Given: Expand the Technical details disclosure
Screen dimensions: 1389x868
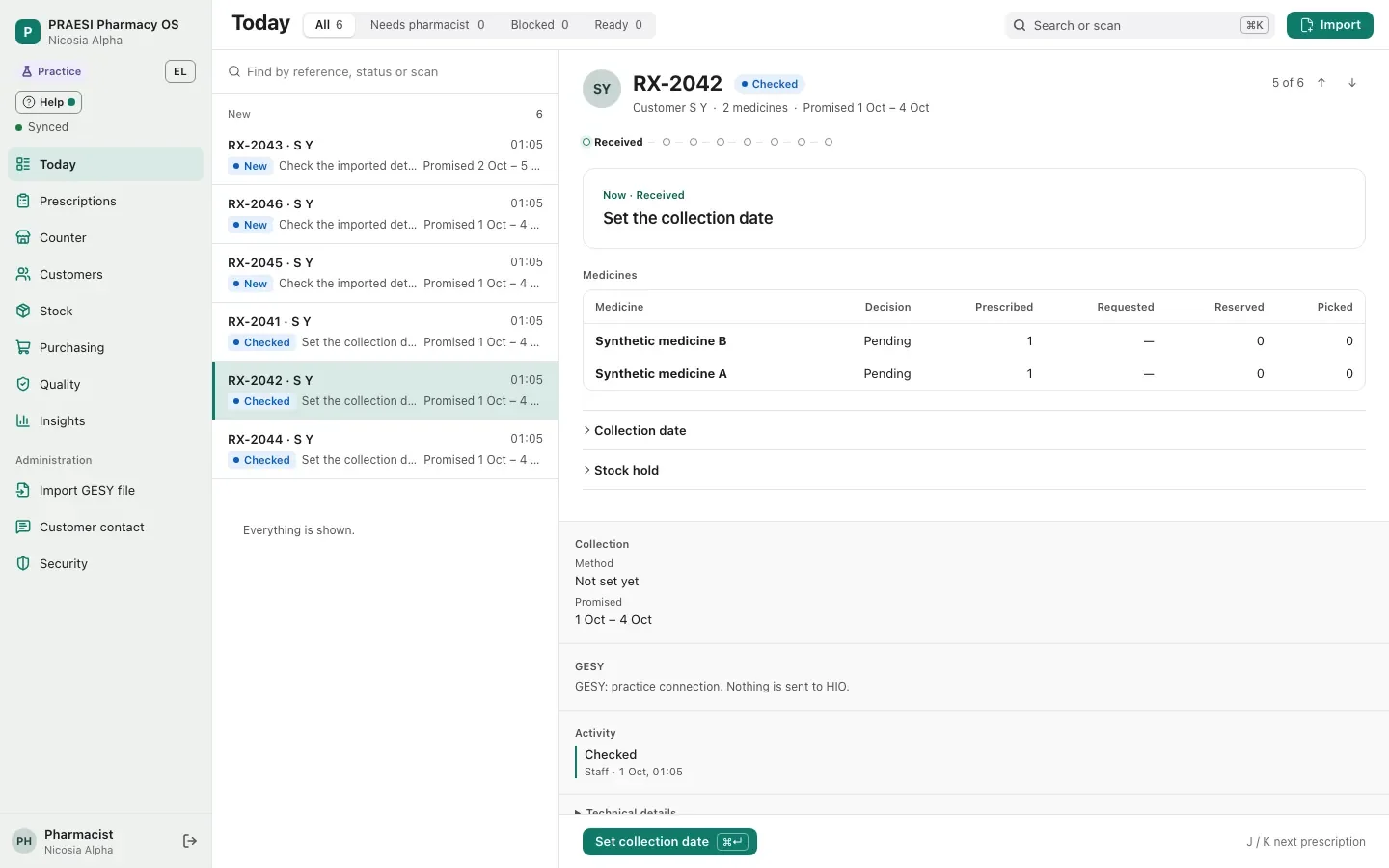Looking at the screenshot, I should 626,812.
